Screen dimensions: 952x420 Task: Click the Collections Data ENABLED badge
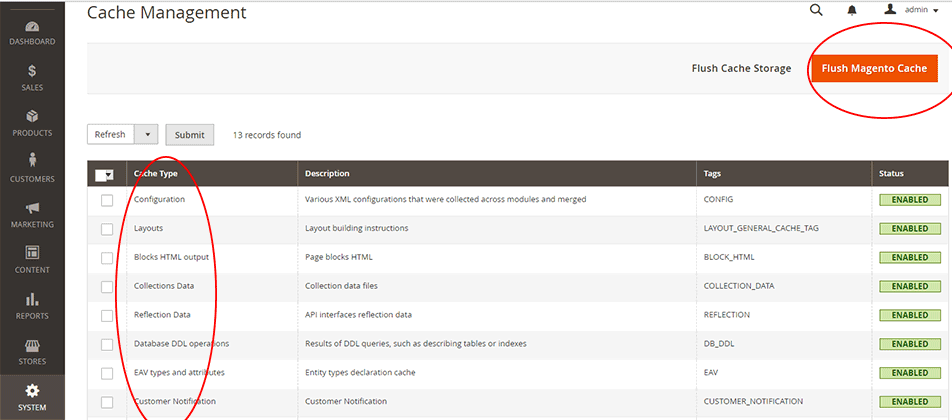(x=910, y=286)
